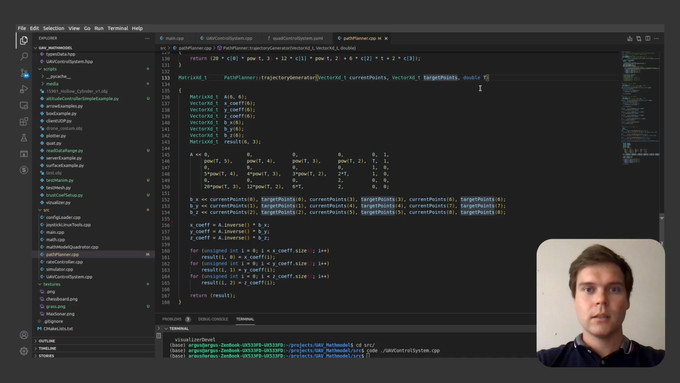Expand the STORIES section
Image resolution: width=680 pixels, height=383 pixels.
click(x=46, y=356)
